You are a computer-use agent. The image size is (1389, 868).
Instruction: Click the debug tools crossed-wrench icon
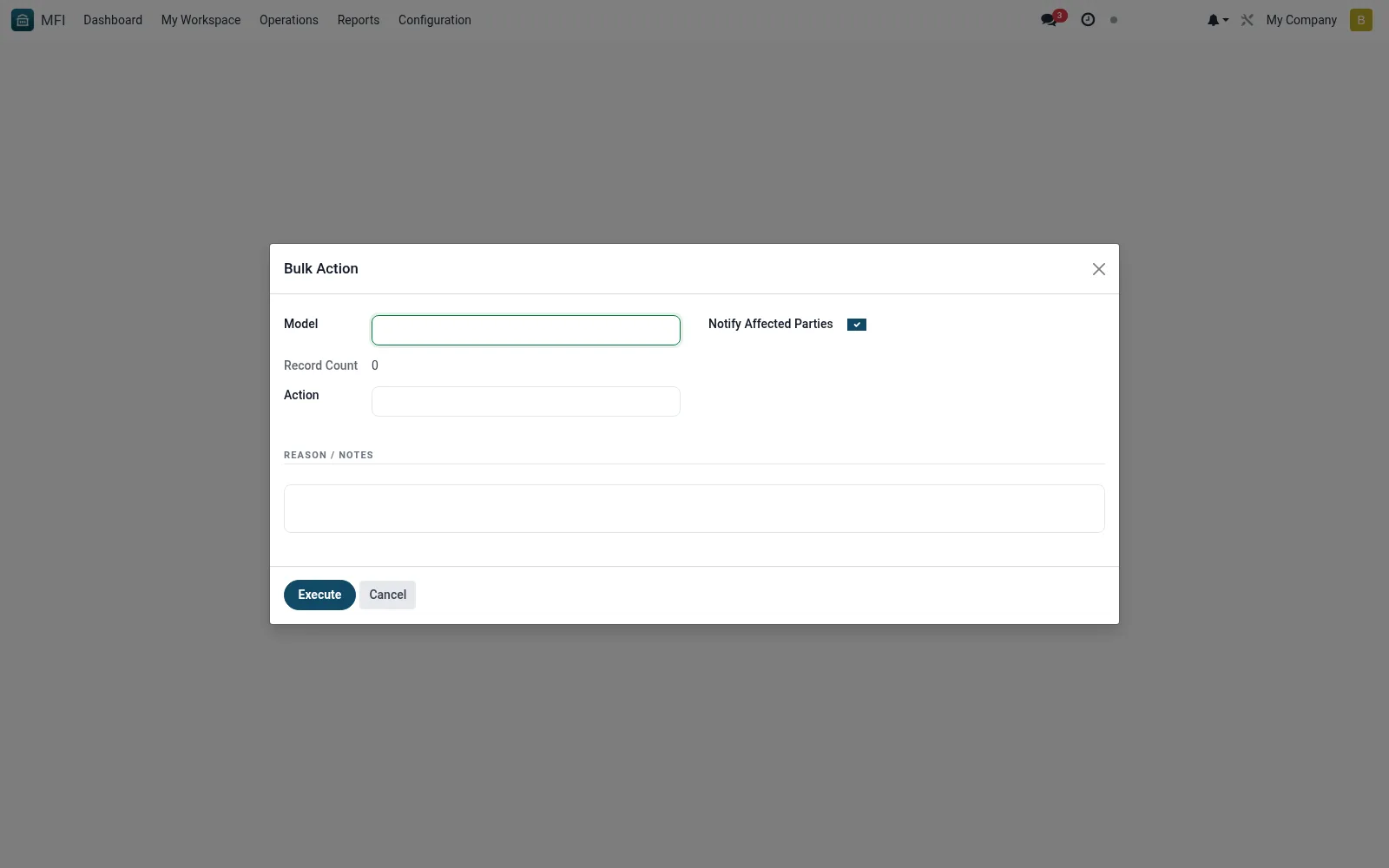[x=1247, y=20]
